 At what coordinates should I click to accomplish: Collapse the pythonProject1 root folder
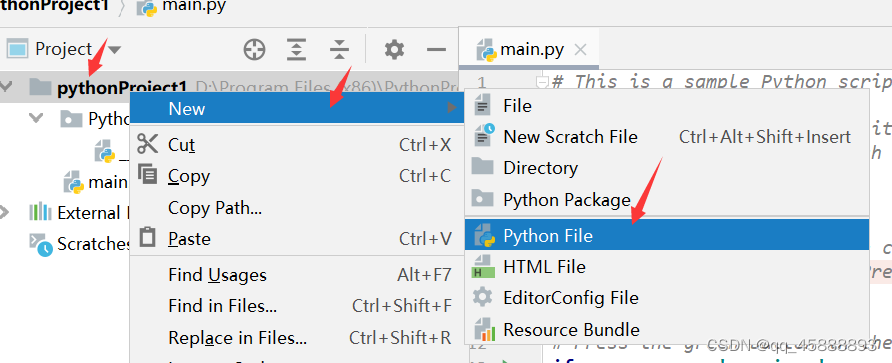pos(6,86)
